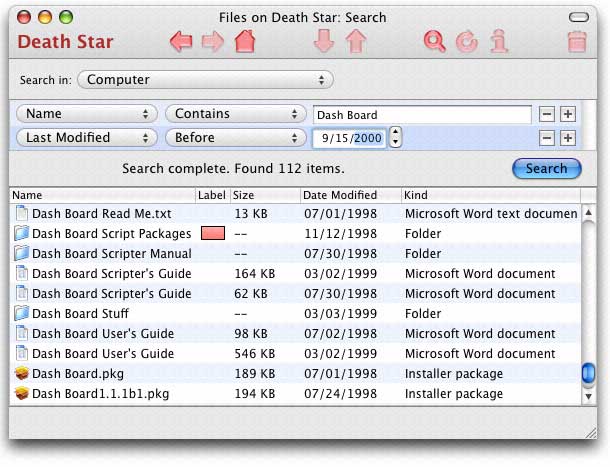Go forward with the right arrow icon
Viewport: 610px width, 467px height.
coord(213,41)
